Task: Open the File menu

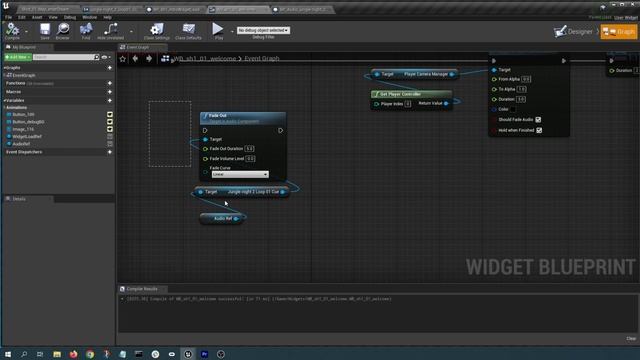Action: point(9,17)
